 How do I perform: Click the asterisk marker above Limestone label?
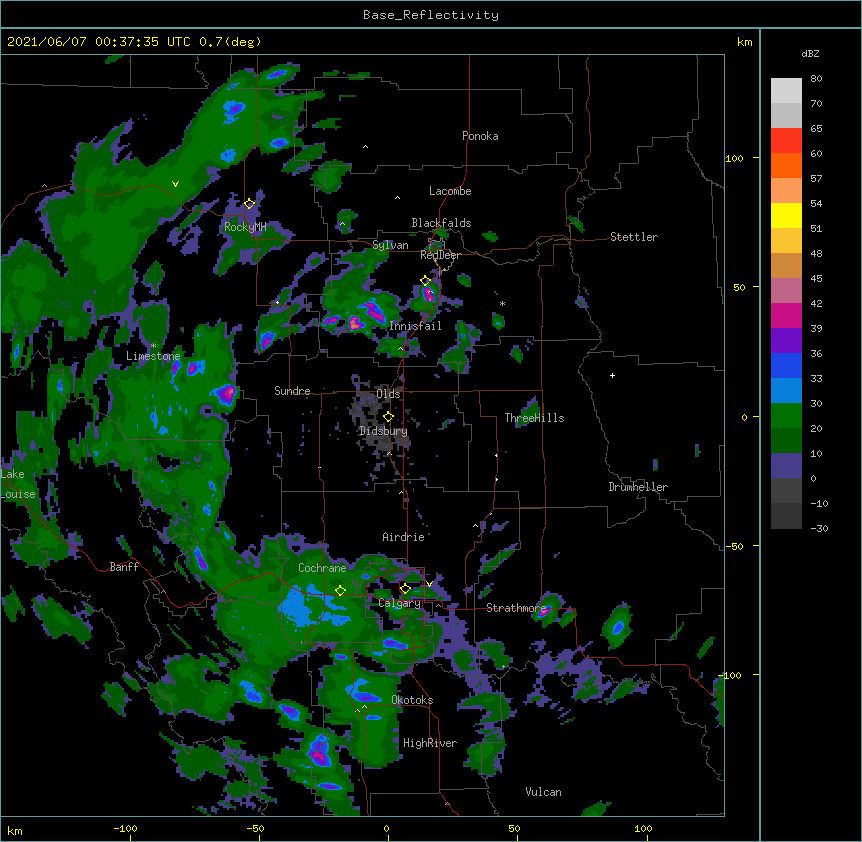153,346
